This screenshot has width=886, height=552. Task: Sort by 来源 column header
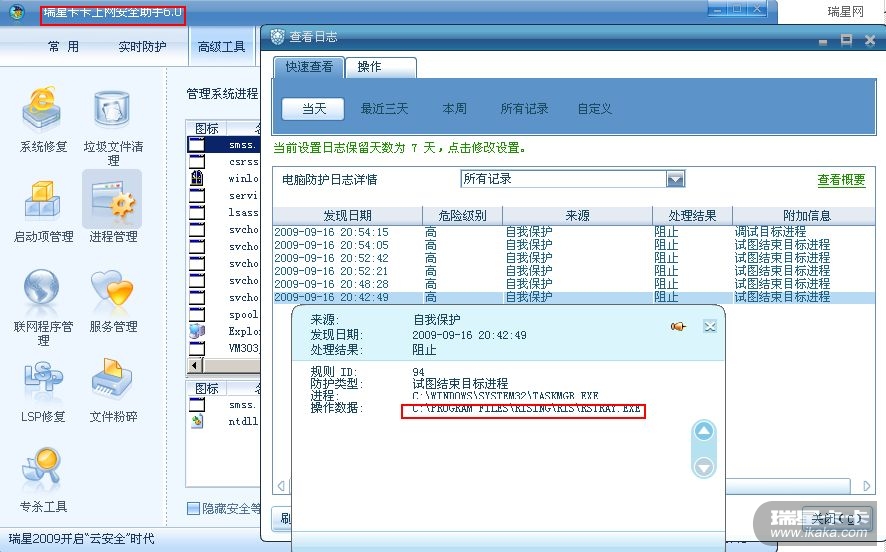[x=577, y=215]
